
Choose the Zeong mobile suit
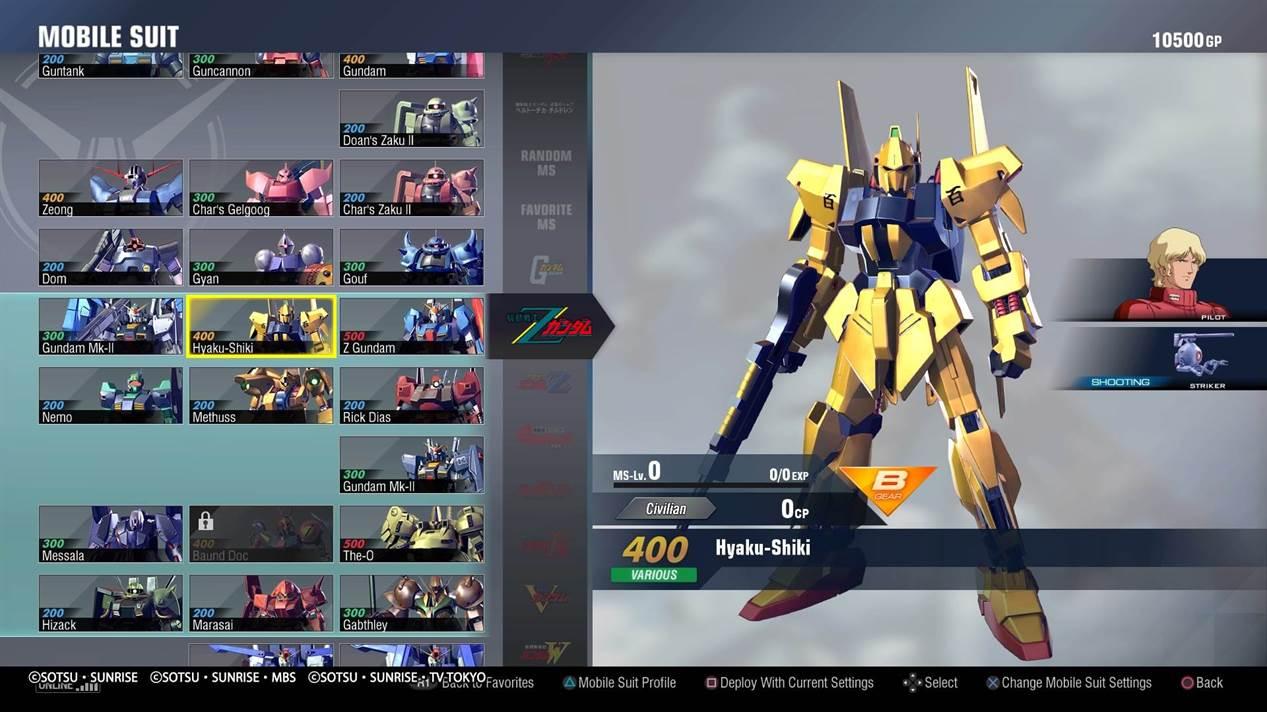click(x=111, y=188)
